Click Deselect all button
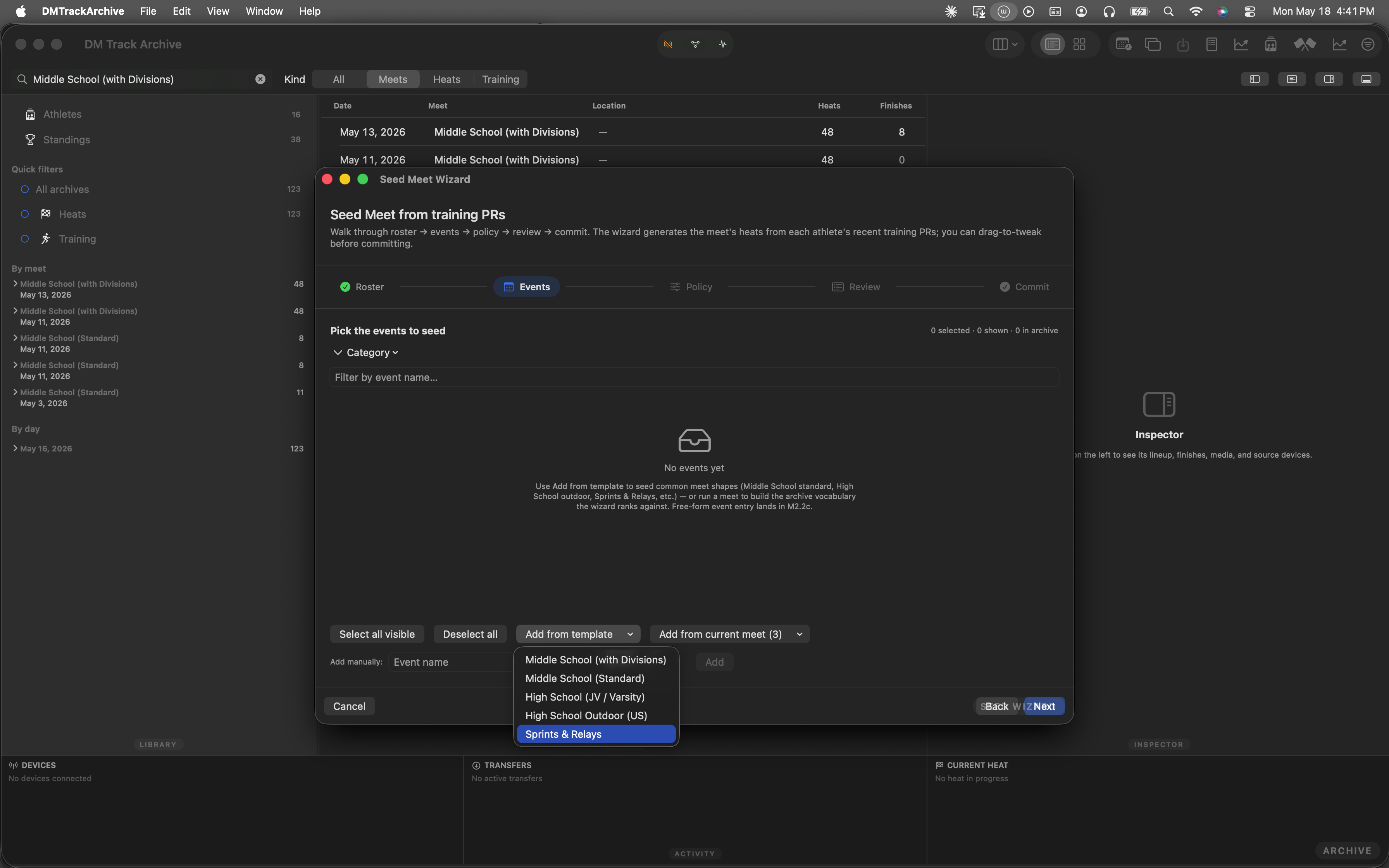1389x868 pixels. tap(470, 634)
